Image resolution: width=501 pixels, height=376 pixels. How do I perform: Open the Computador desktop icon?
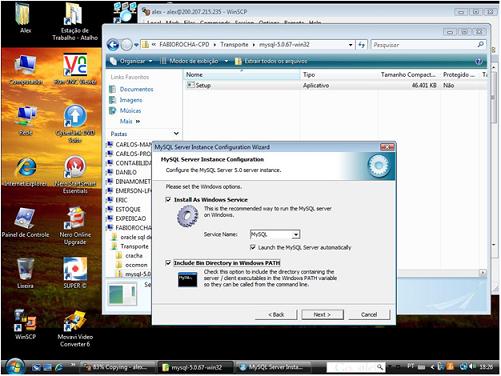point(26,69)
